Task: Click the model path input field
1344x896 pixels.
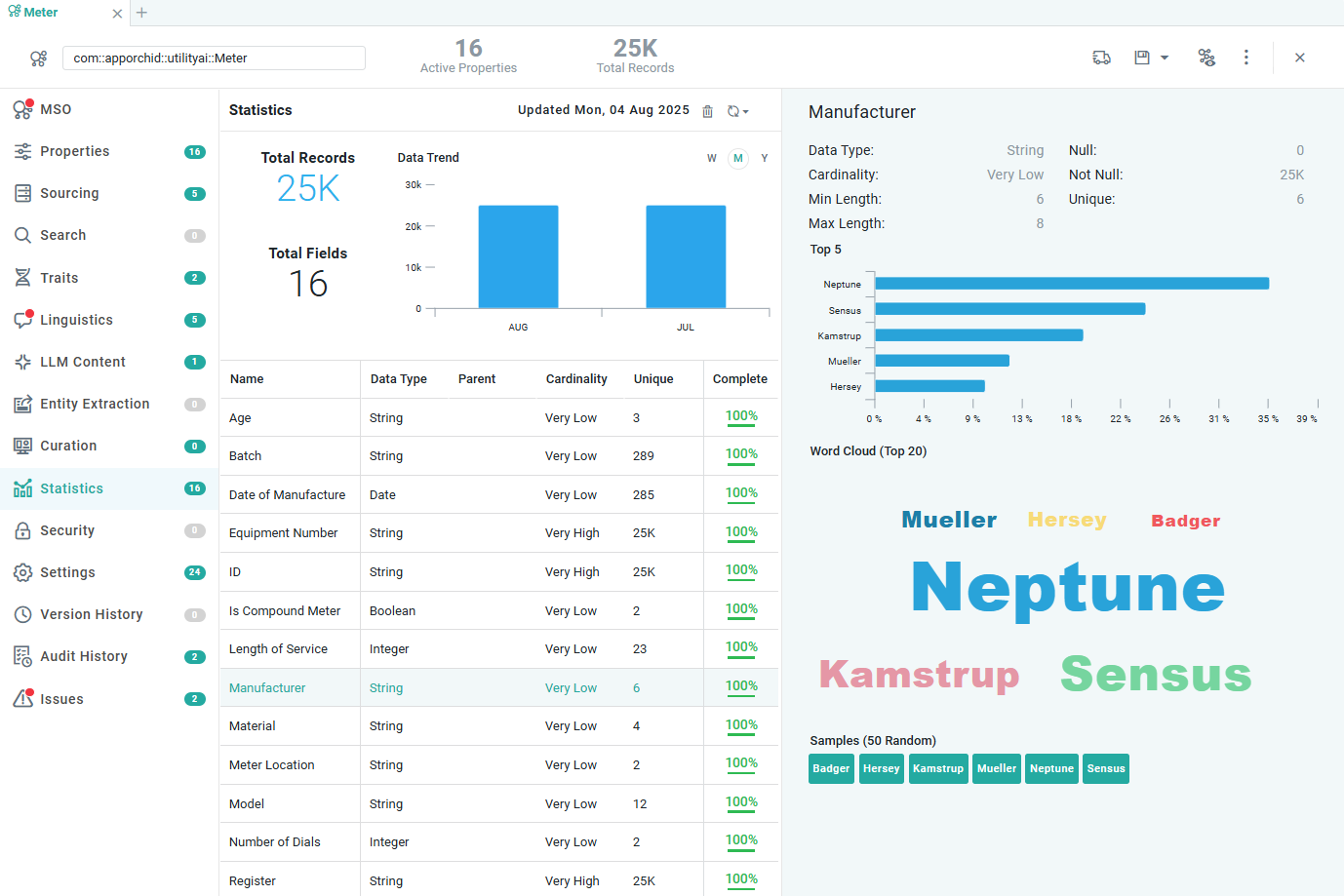Action: pyautogui.click(x=214, y=58)
